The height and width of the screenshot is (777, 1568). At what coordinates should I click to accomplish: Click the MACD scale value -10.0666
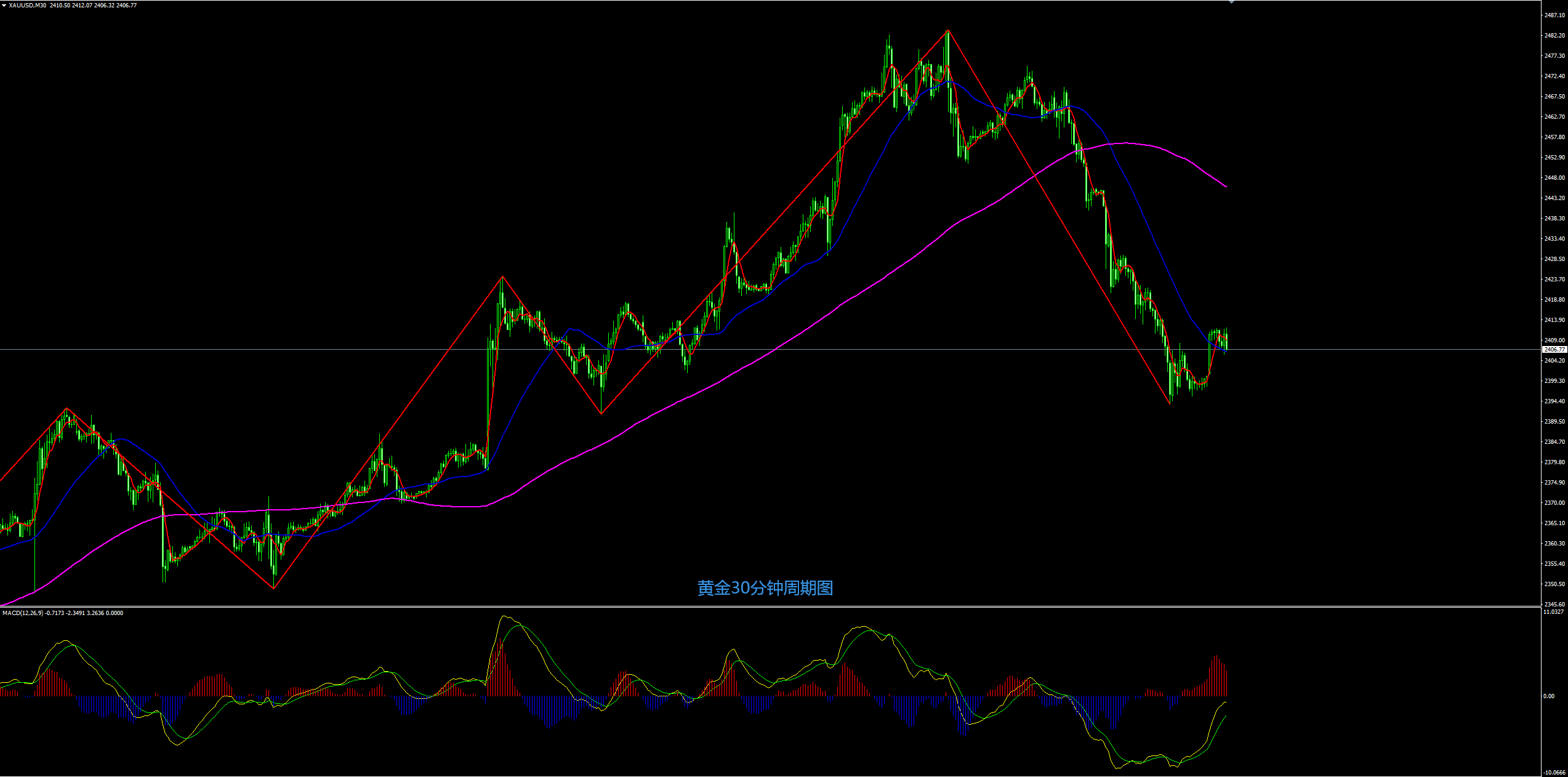coord(1554,773)
